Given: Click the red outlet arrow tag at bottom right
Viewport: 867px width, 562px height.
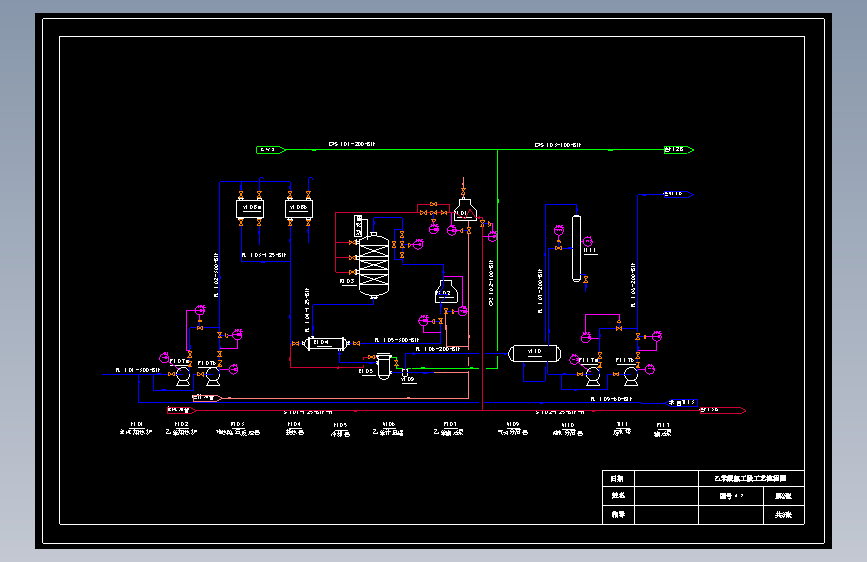Looking at the screenshot, I should click(x=722, y=410).
